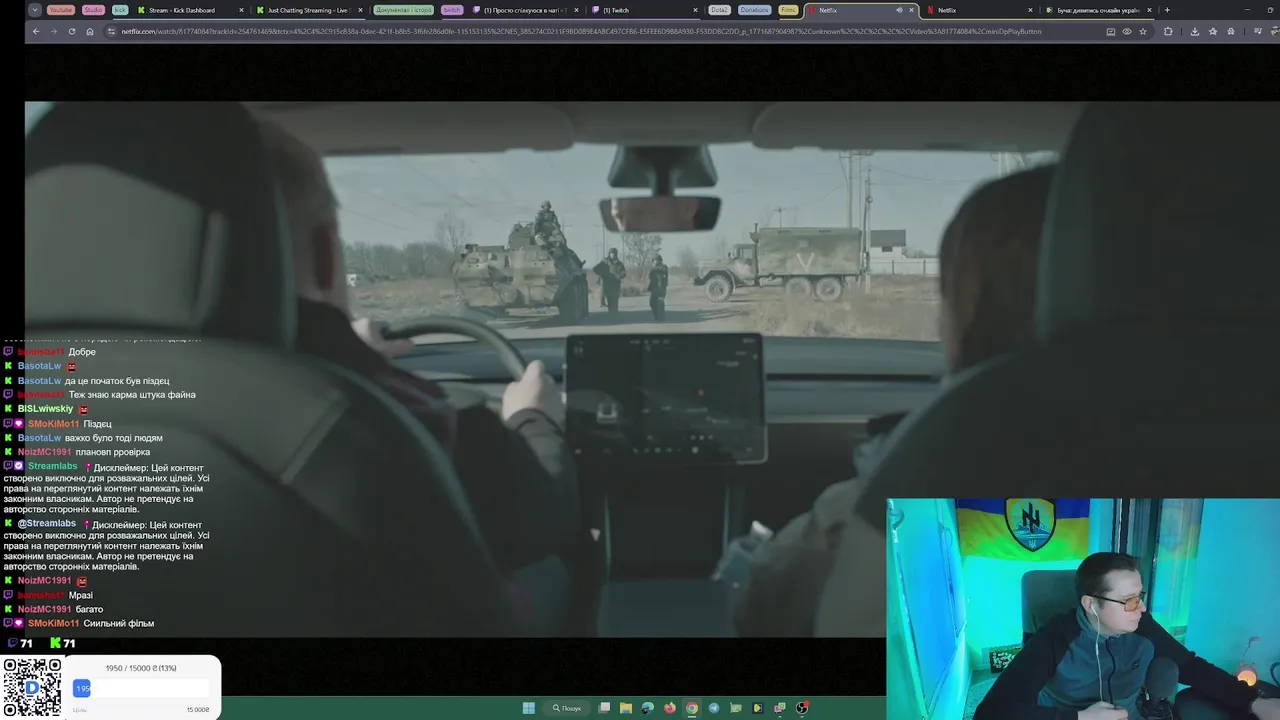The image size is (1280, 720).
Task: Open OBS Studio from taskbar
Action: click(x=802, y=708)
